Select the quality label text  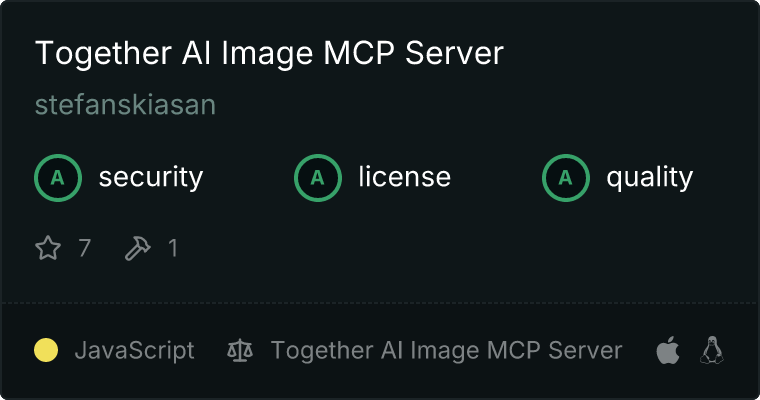click(x=649, y=177)
